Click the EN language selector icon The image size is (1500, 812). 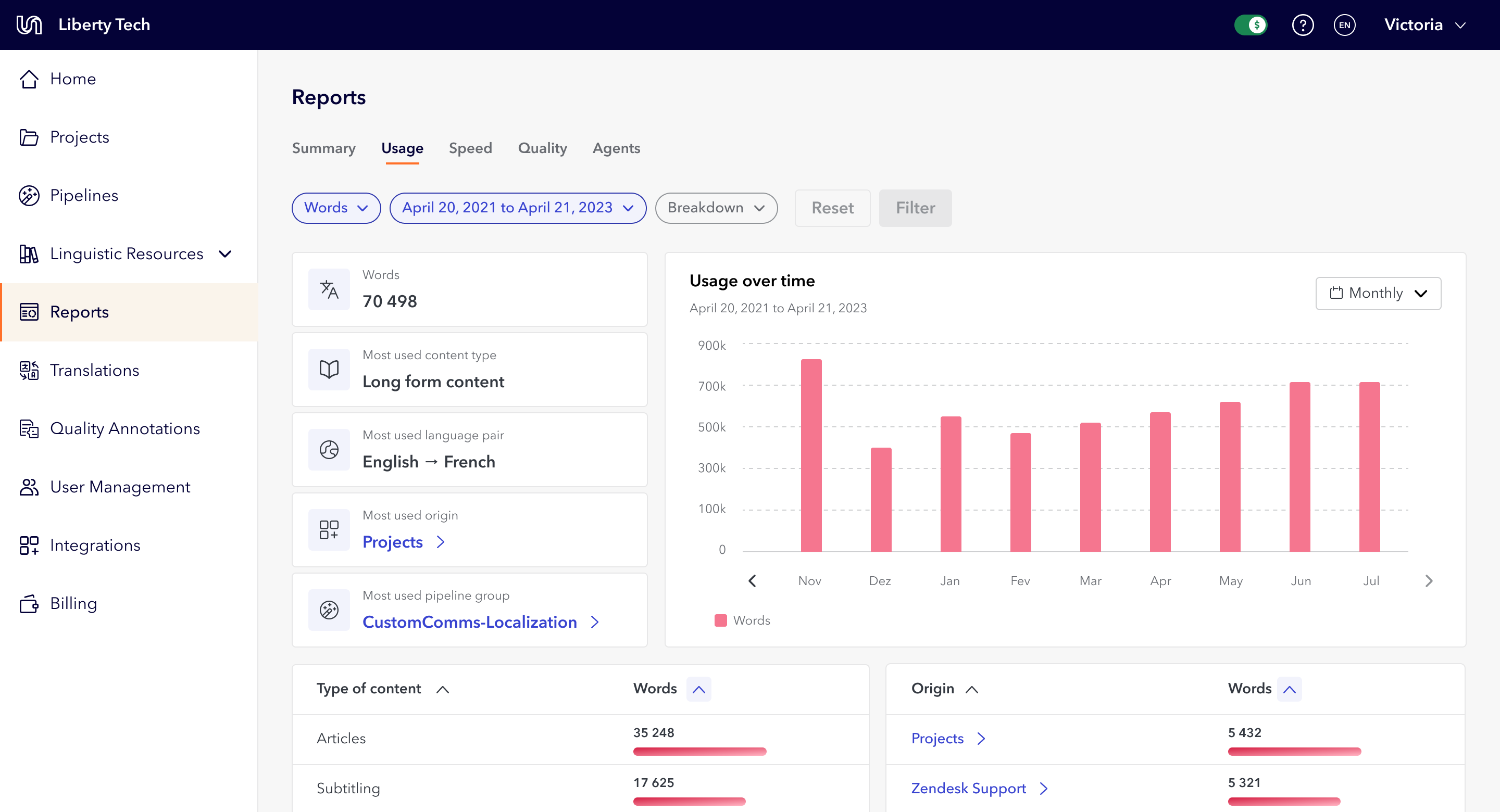point(1344,24)
